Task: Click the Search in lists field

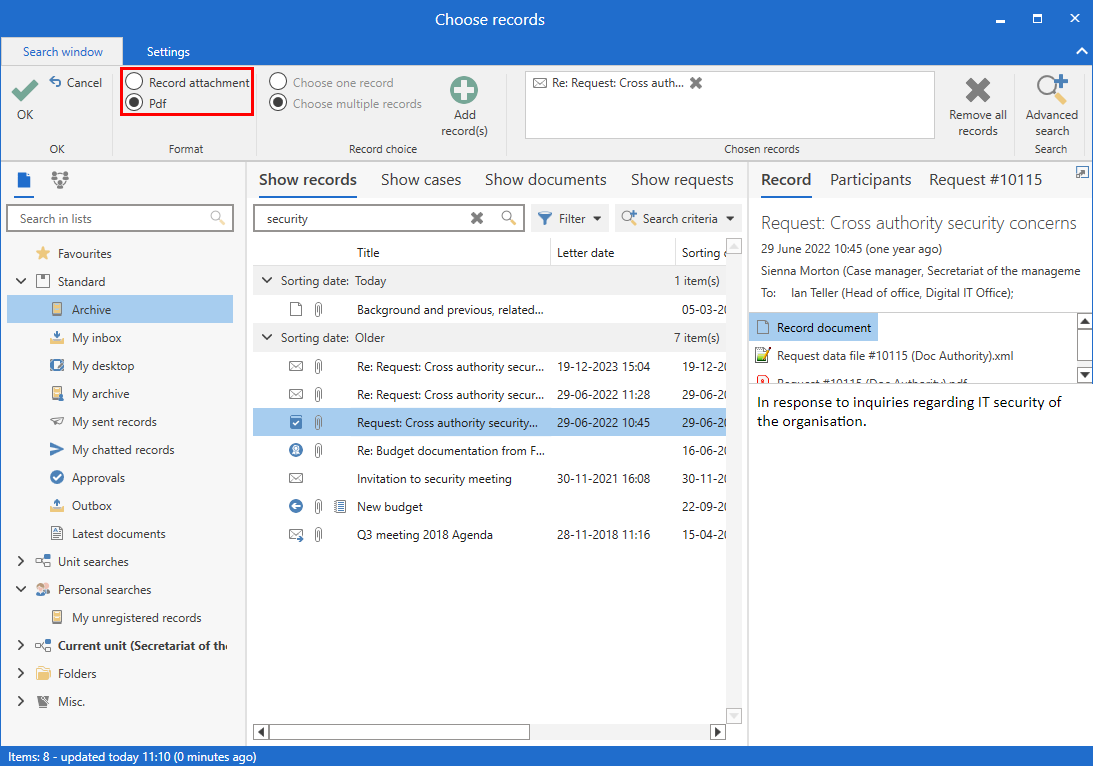Action: tap(110, 218)
